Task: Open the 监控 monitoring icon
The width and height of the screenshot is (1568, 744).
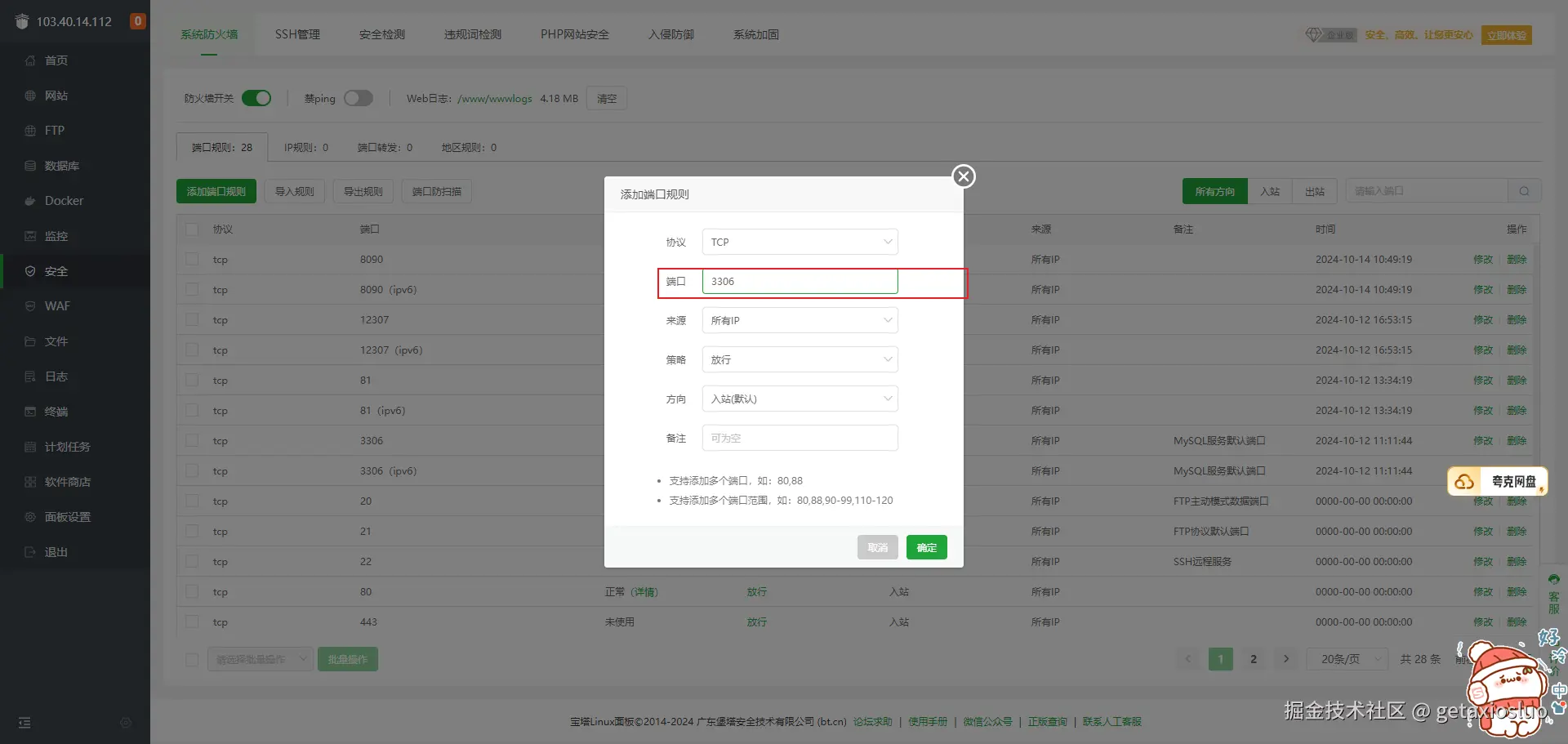Action: point(30,236)
